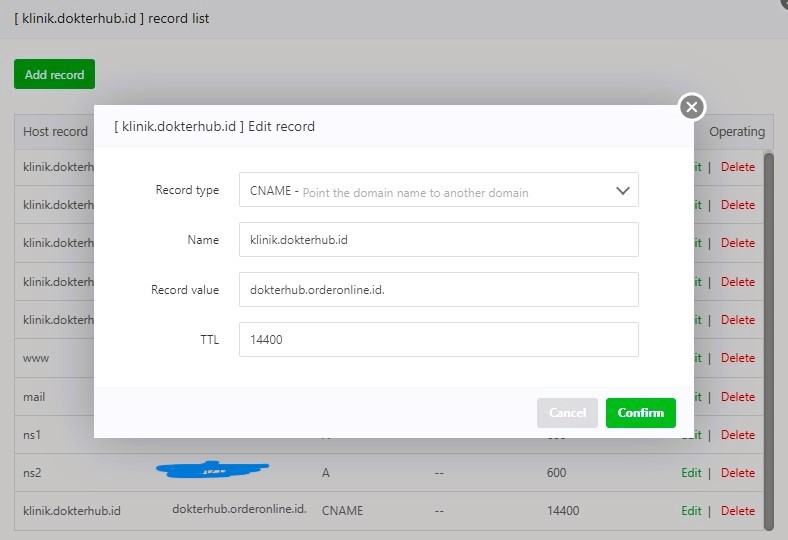This screenshot has width=788, height=540.
Task: Click the TTL input field
Action: point(438,339)
